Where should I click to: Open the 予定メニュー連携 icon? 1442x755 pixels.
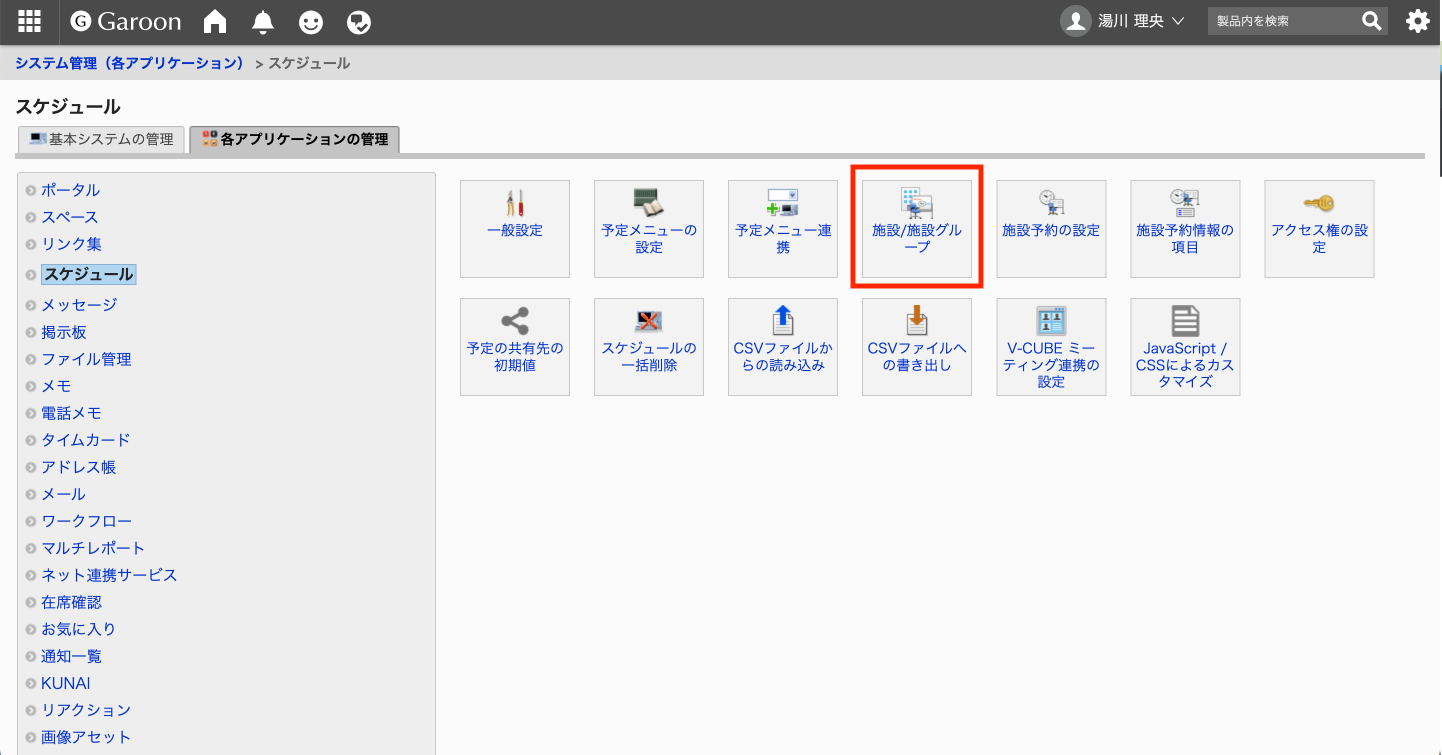(x=782, y=228)
